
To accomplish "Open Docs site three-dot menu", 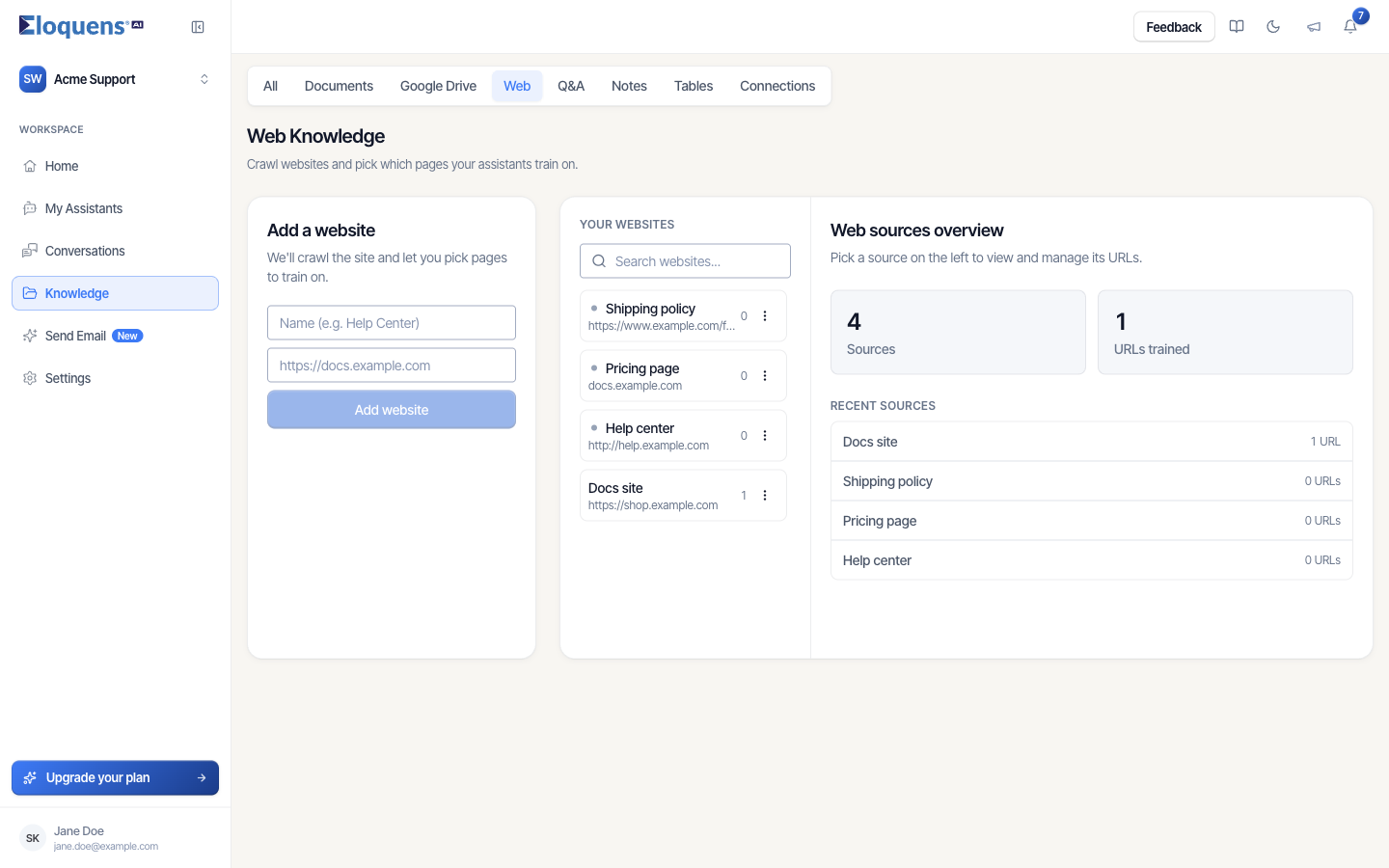I will tap(765, 496).
